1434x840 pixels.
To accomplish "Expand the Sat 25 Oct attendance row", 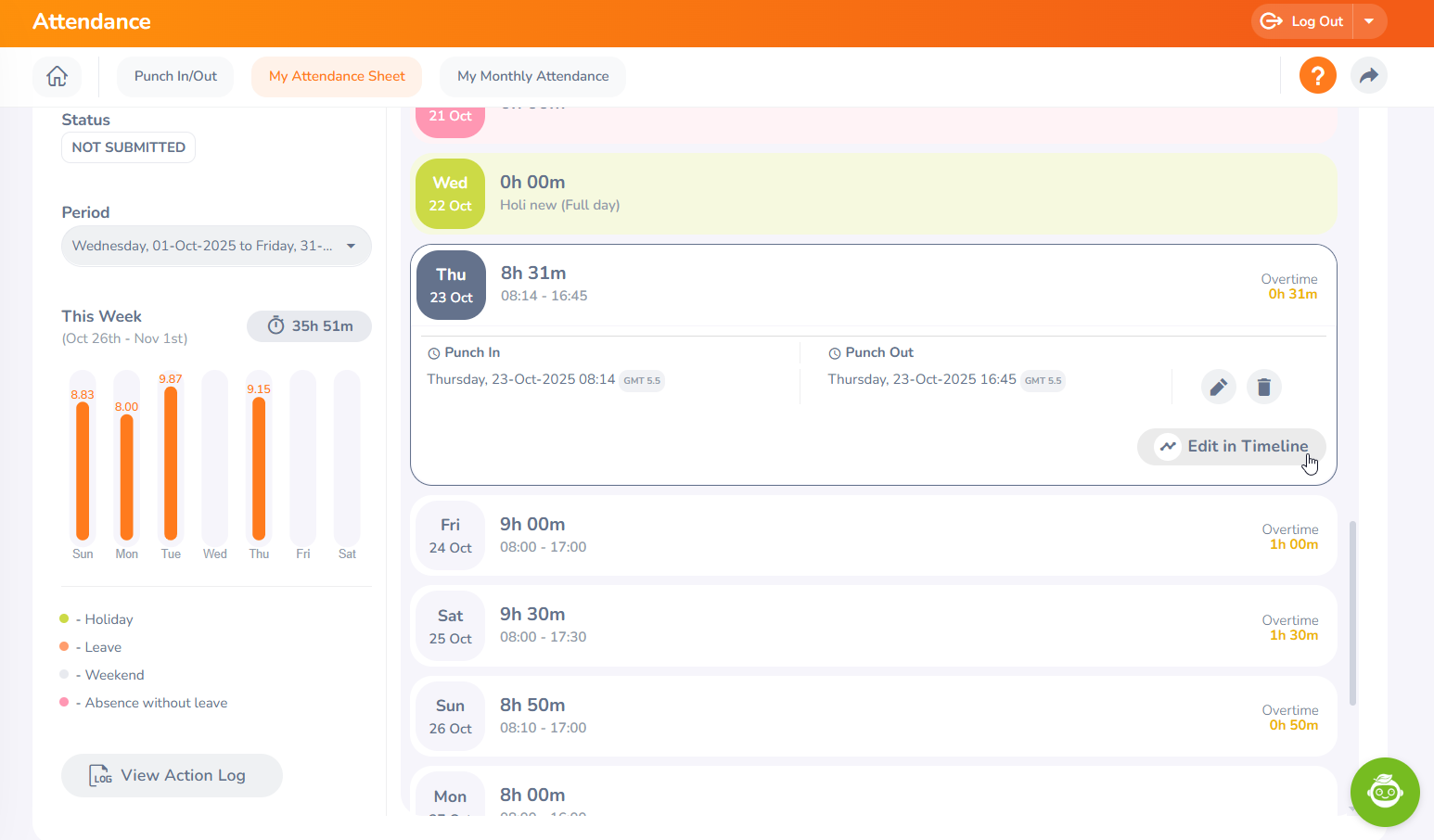I will [872, 627].
